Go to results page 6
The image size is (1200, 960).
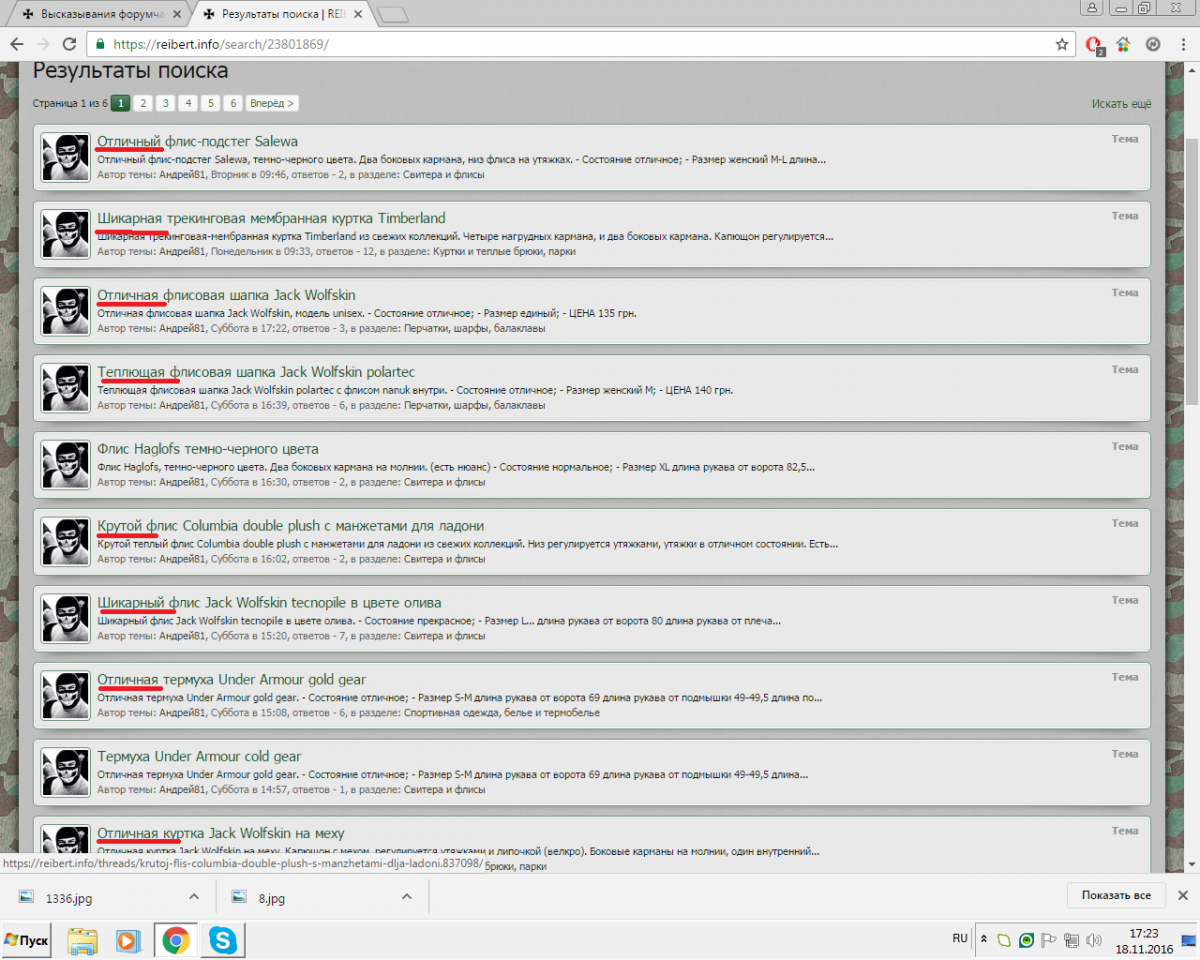click(232, 103)
